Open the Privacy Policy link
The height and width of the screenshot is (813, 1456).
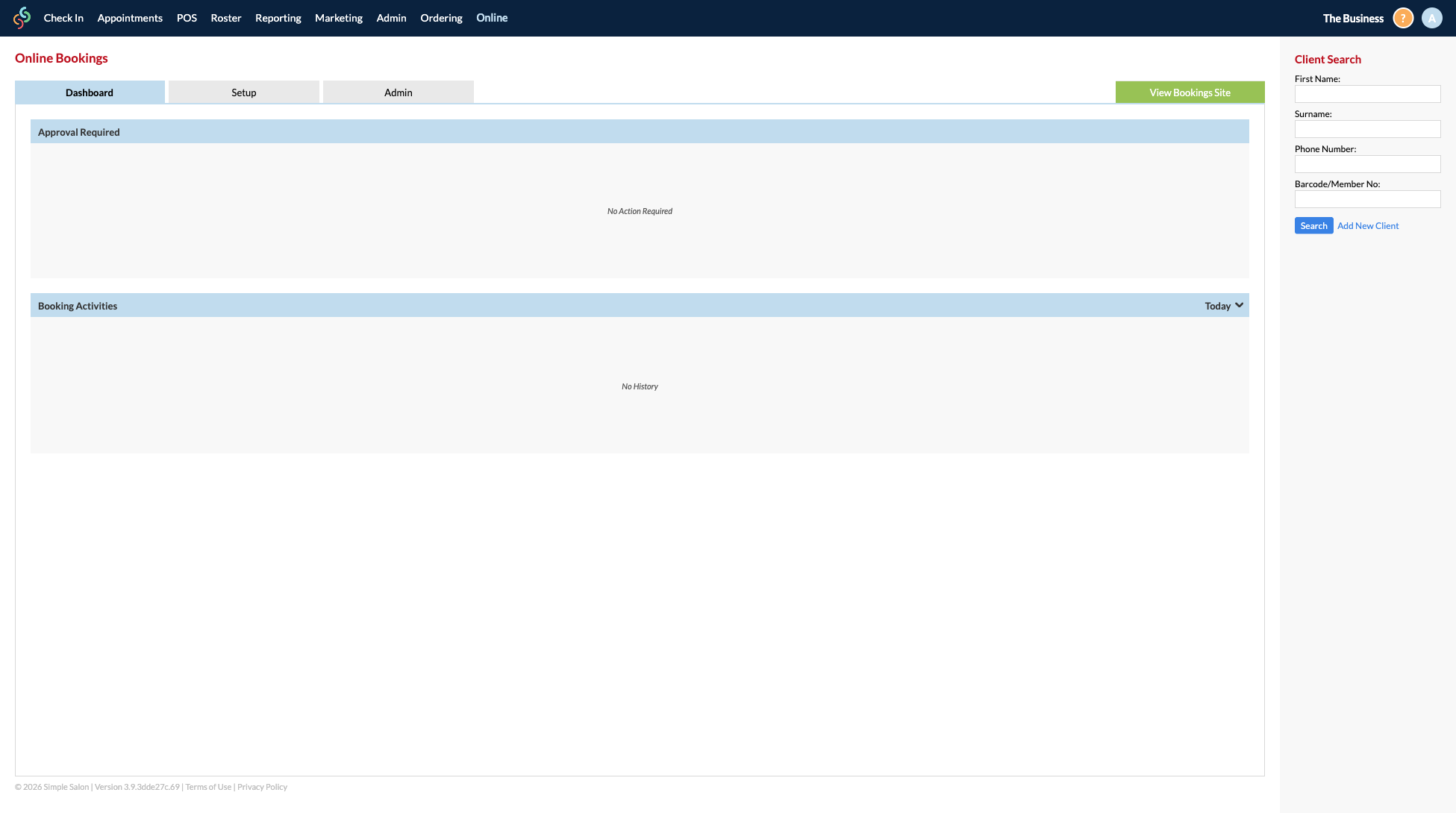click(x=262, y=786)
